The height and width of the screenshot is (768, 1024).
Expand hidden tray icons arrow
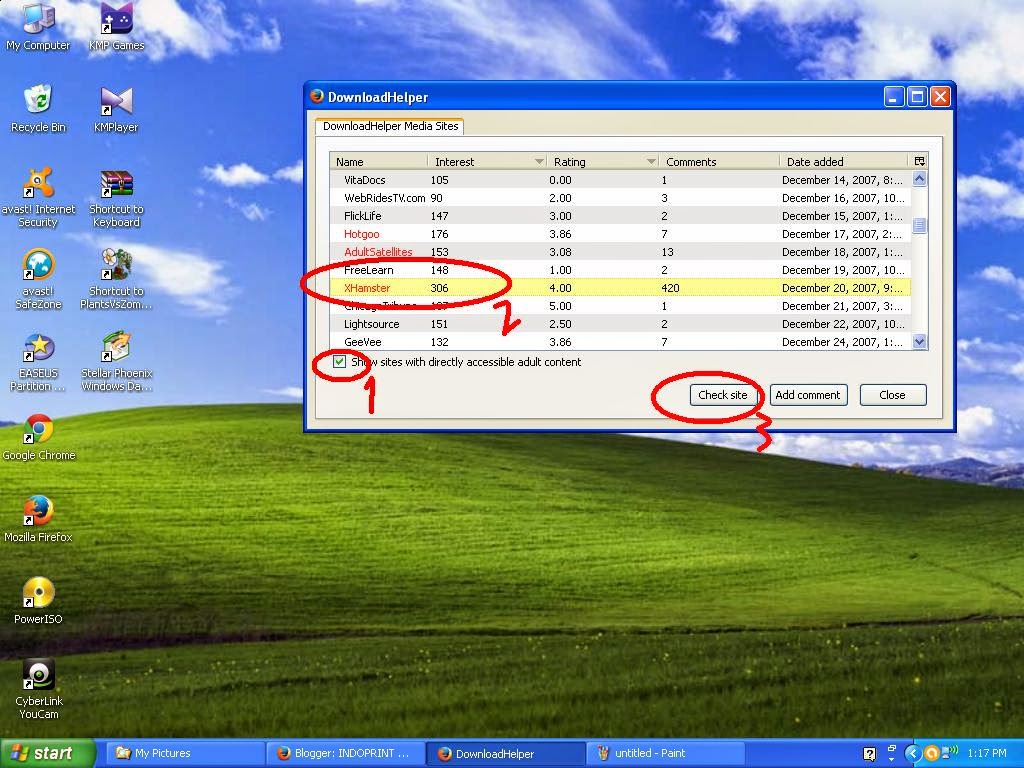click(x=913, y=753)
